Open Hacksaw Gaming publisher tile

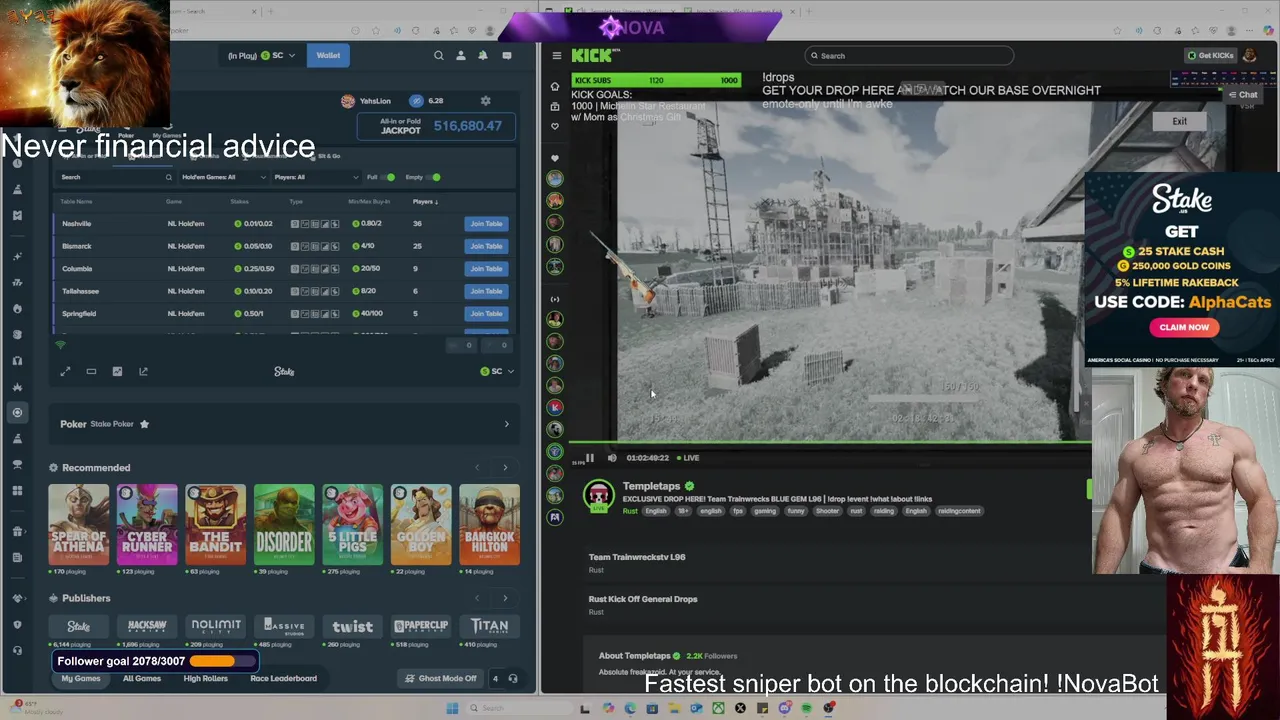pyautogui.click(x=147, y=626)
